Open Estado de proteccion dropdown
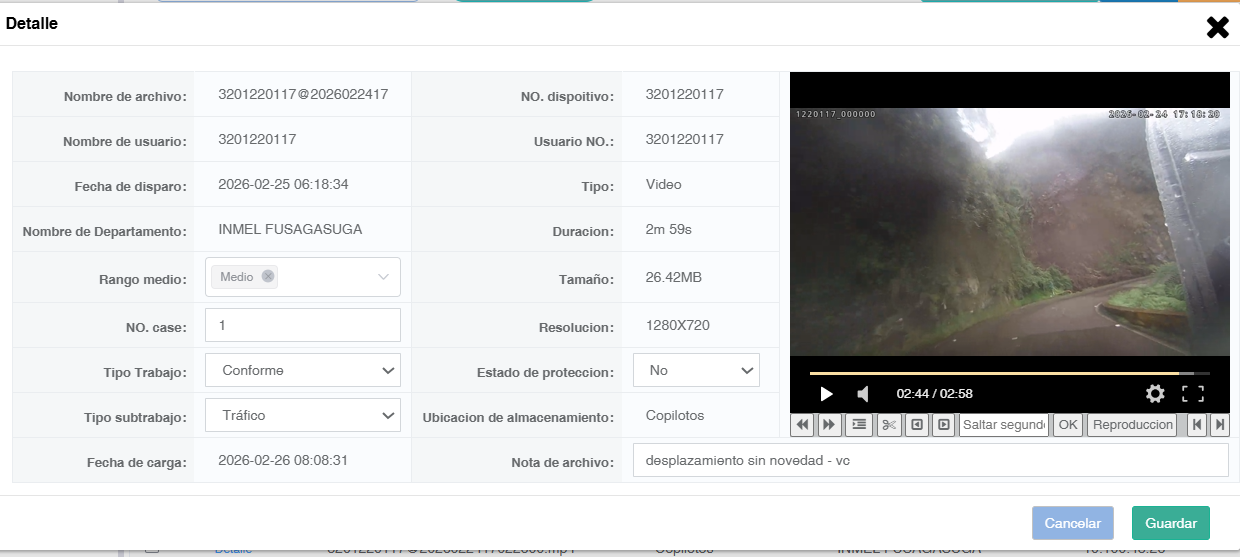 (697, 370)
